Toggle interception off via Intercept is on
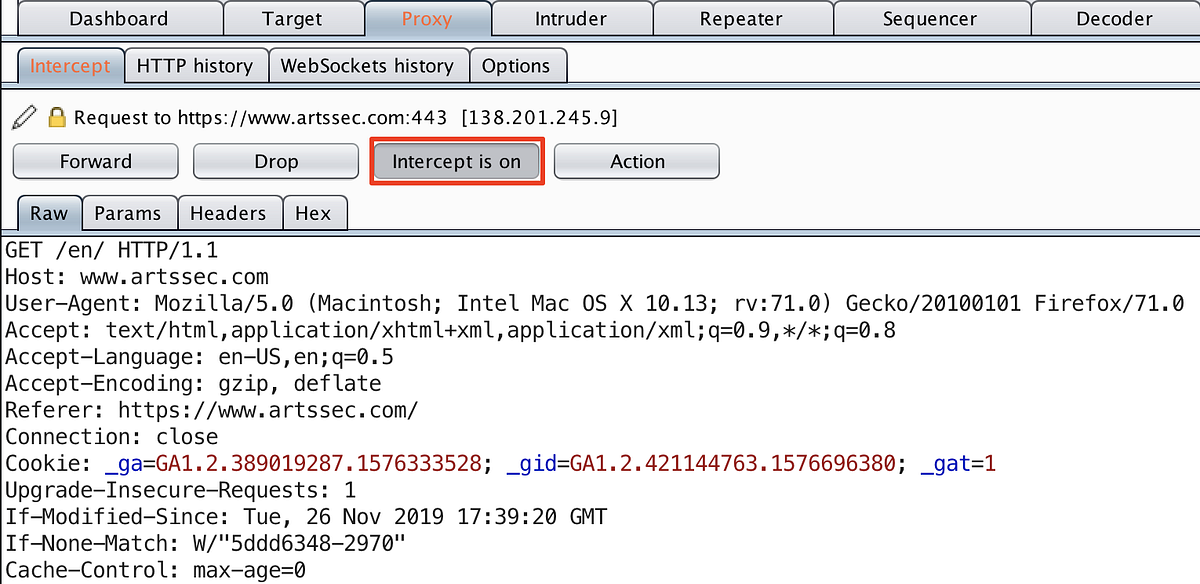1200x584 pixels. [456, 161]
